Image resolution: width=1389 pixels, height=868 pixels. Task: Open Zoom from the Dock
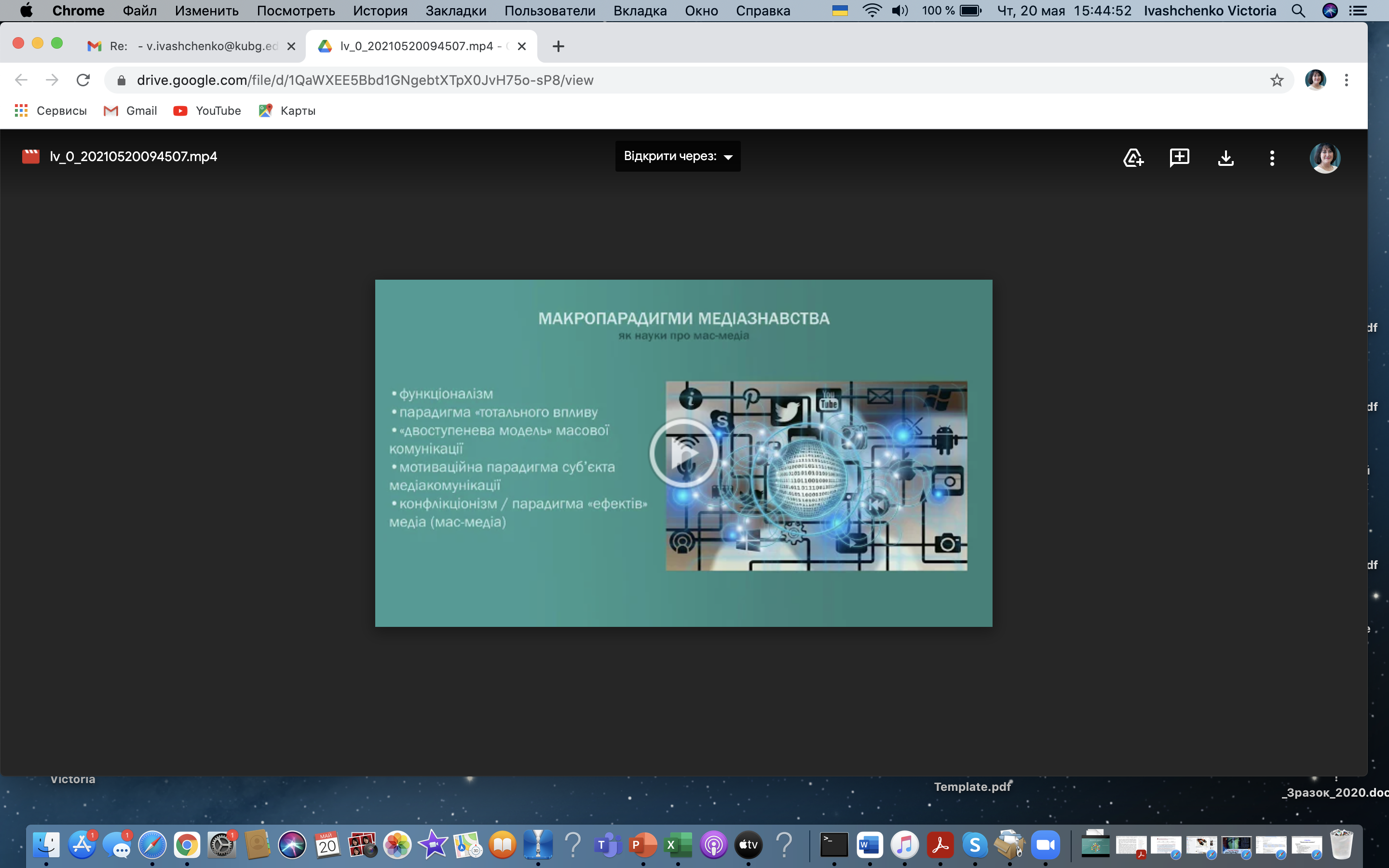coord(1045,844)
